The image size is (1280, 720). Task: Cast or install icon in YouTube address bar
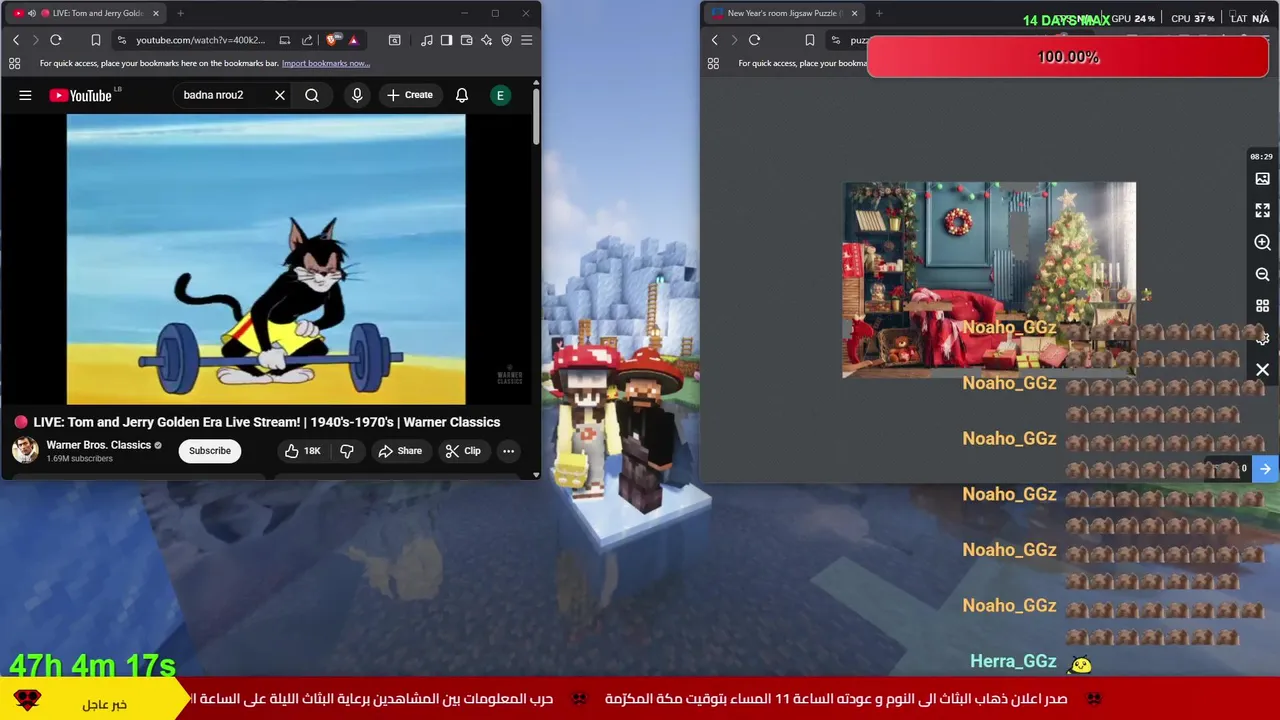285,40
